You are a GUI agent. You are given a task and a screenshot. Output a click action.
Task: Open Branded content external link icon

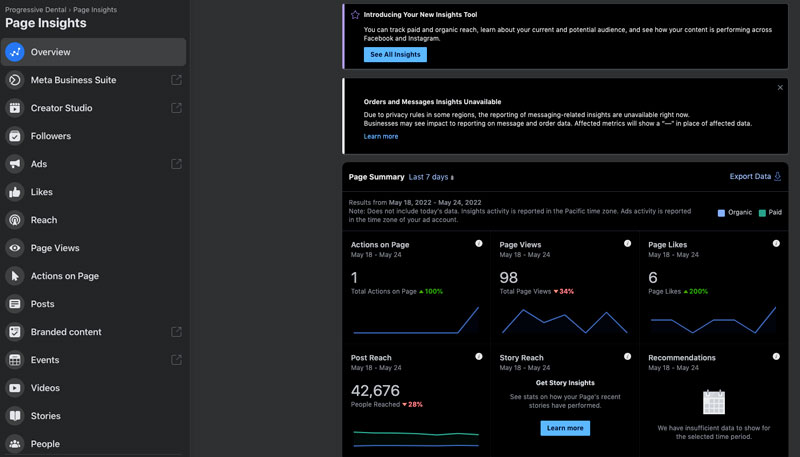click(x=176, y=332)
